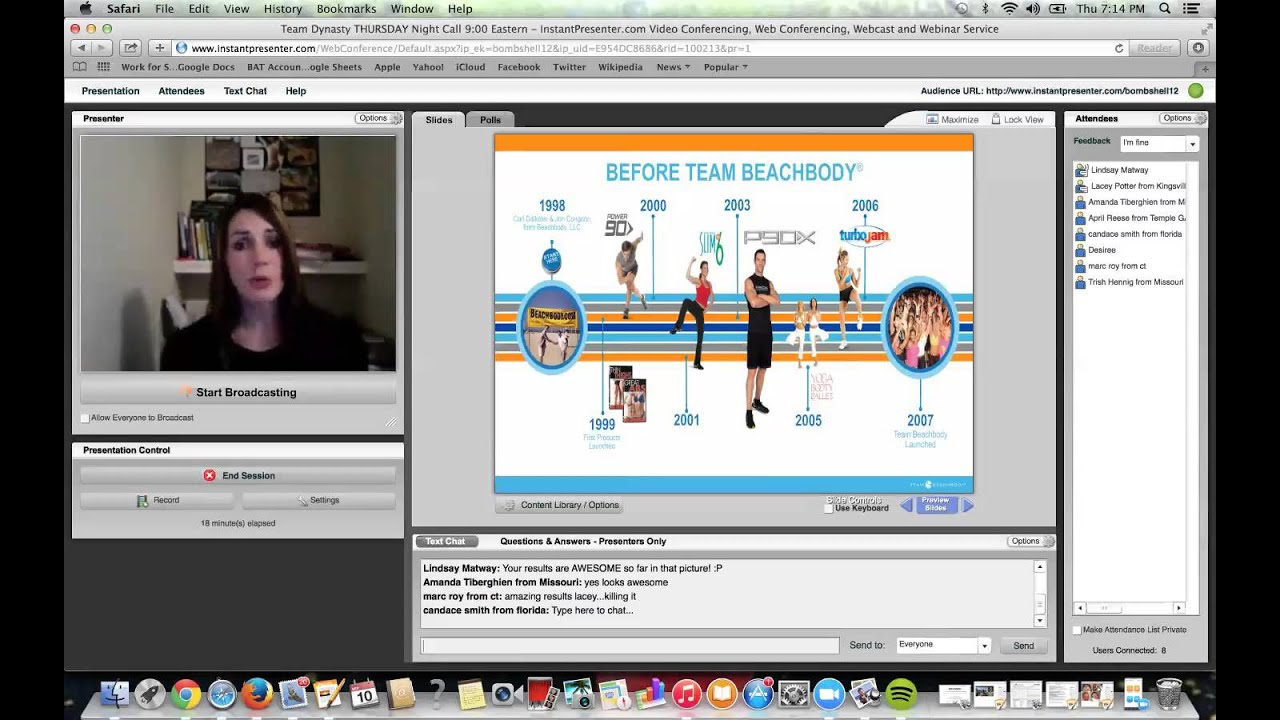This screenshot has width=1280, height=720.
Task: Advance to the next slide arrow
Action: 968,506
